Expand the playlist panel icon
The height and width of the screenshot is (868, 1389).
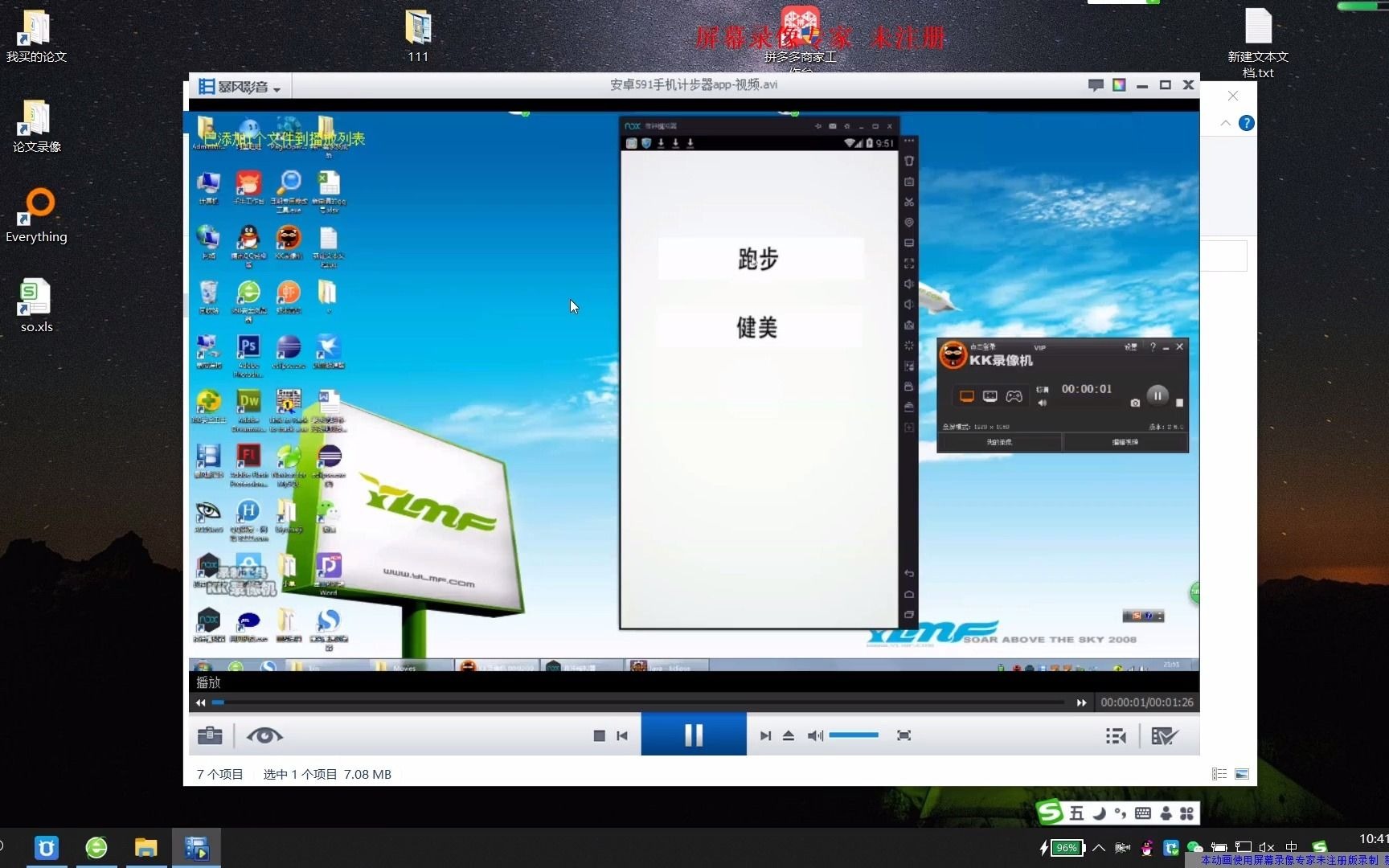tap(1116, 736)
